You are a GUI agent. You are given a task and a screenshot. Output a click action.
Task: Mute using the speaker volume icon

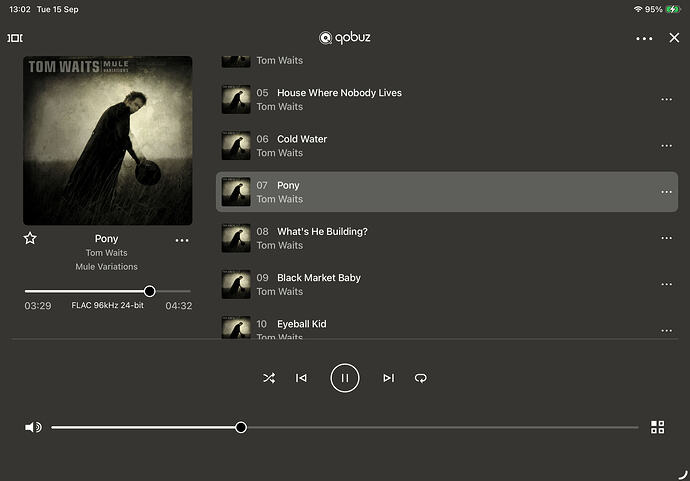point(33,427)
